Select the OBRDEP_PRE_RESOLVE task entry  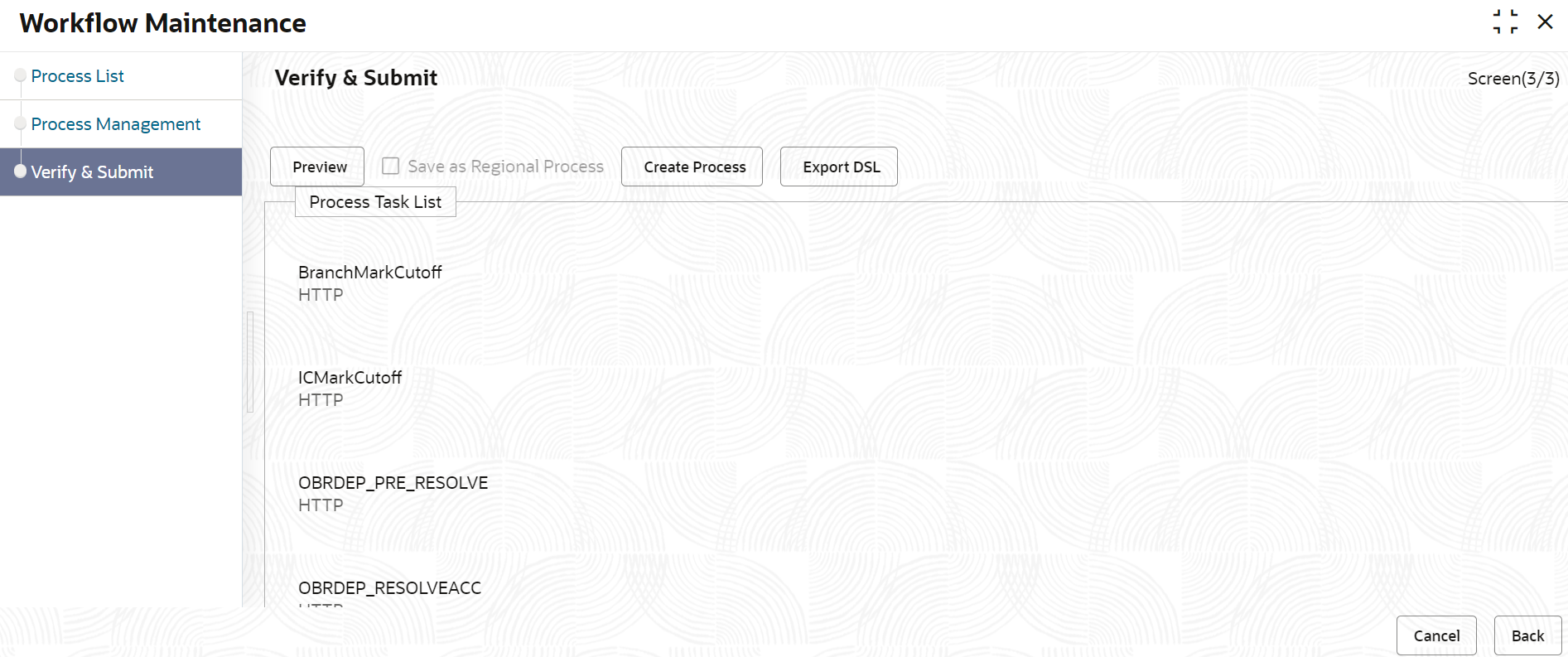pyautogui.click(x=393, y=493)
